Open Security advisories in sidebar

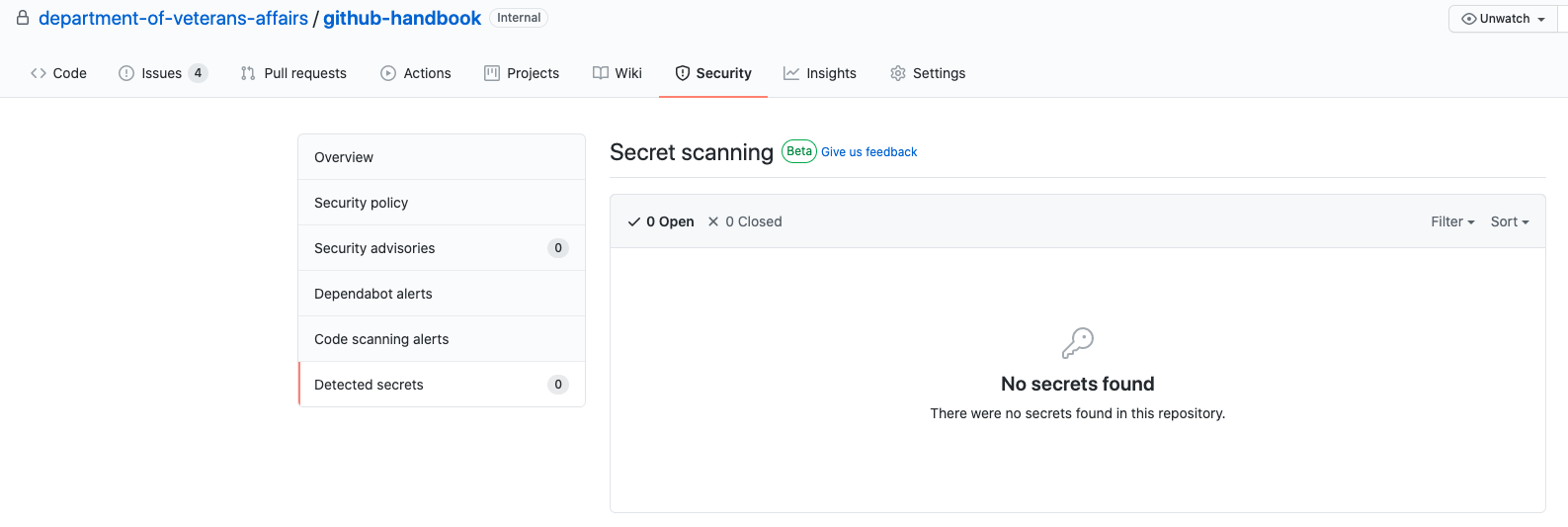(442, 248)
